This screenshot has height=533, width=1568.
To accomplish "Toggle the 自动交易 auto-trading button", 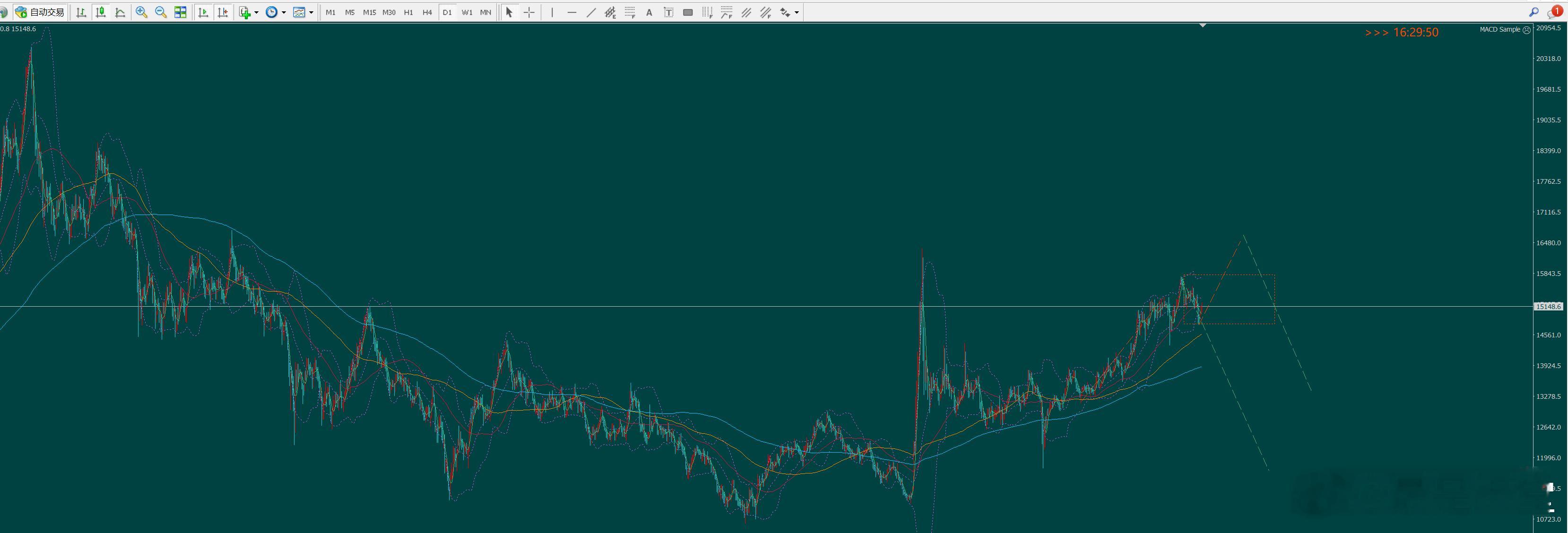I will click(40, 12).
